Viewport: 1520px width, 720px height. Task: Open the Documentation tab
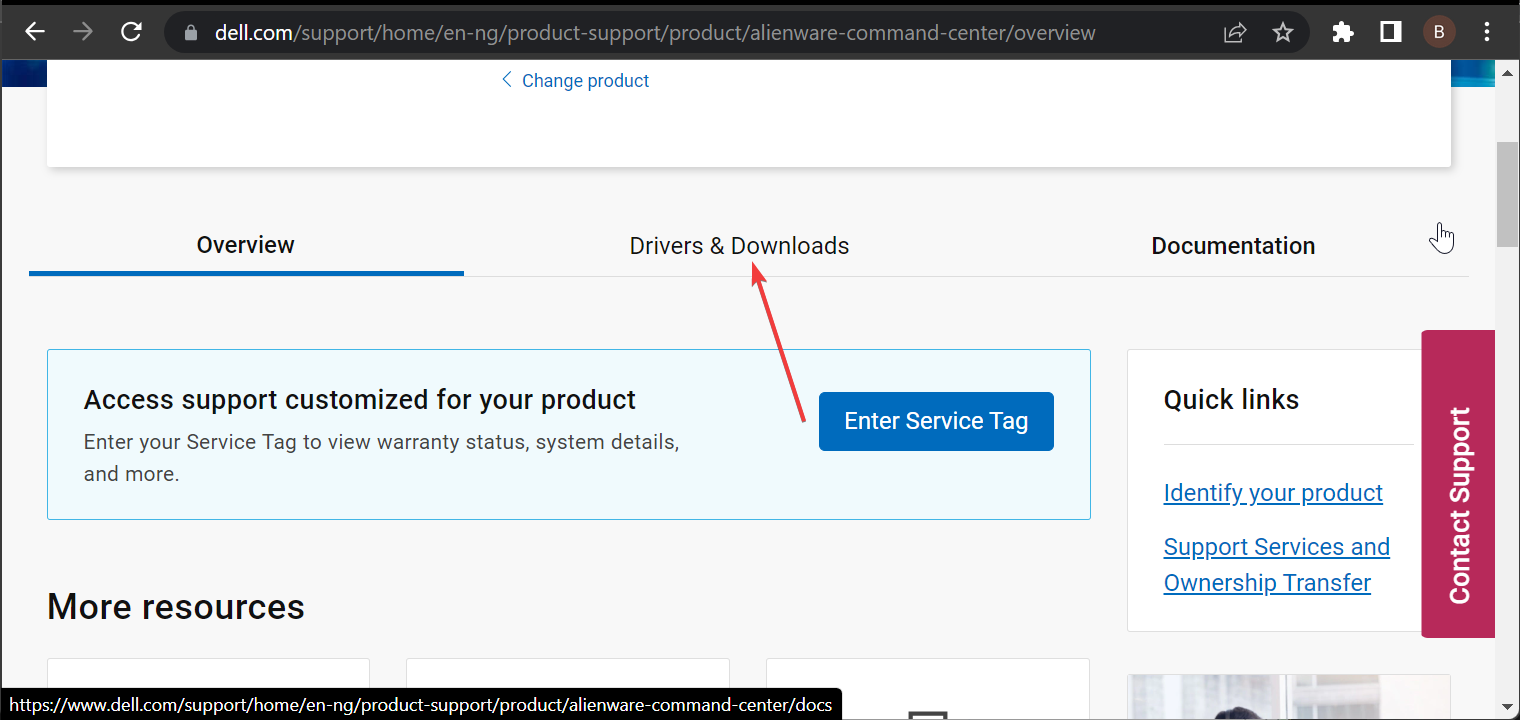point(1233,246)
